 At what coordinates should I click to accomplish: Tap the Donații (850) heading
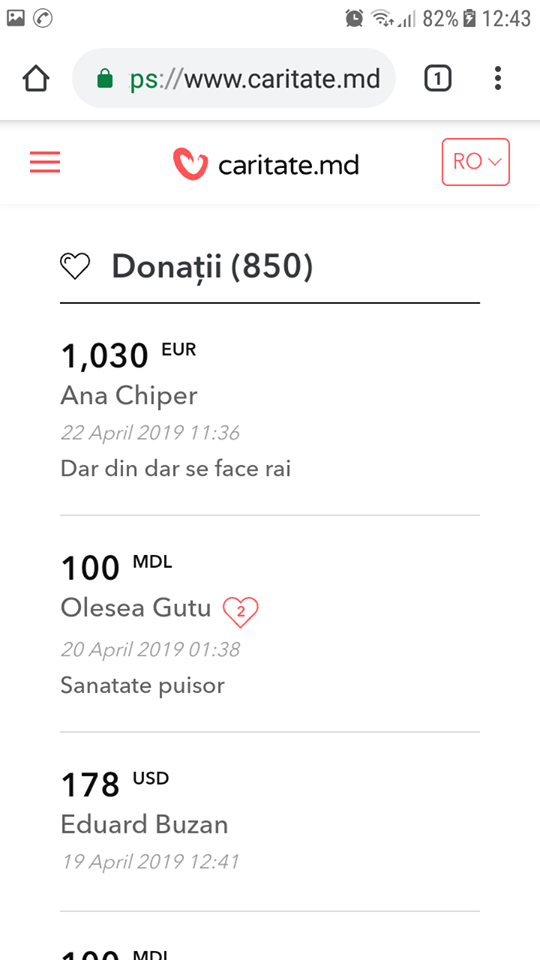(212, 267)
